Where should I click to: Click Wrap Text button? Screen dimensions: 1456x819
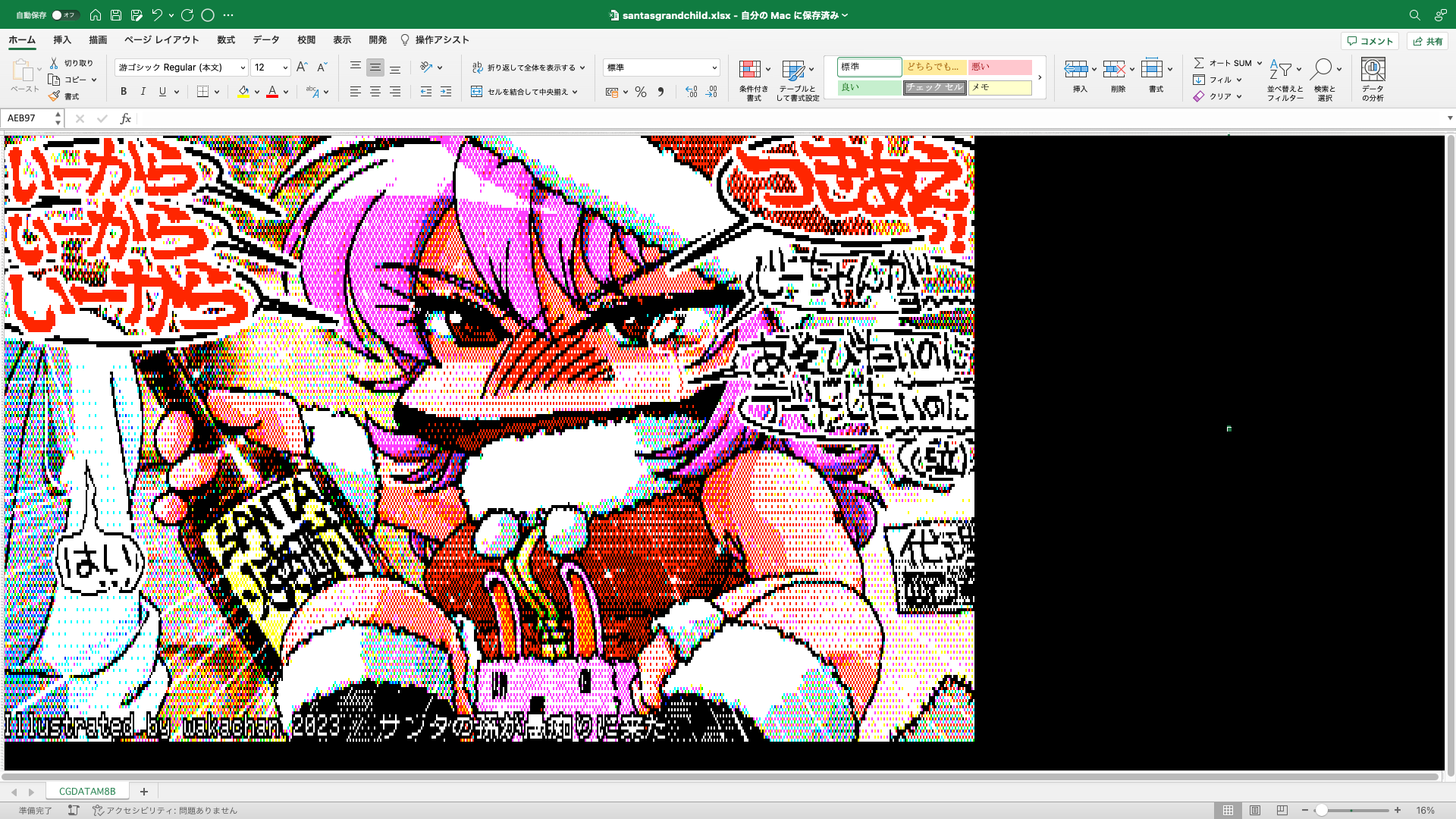tap(529, 67)
